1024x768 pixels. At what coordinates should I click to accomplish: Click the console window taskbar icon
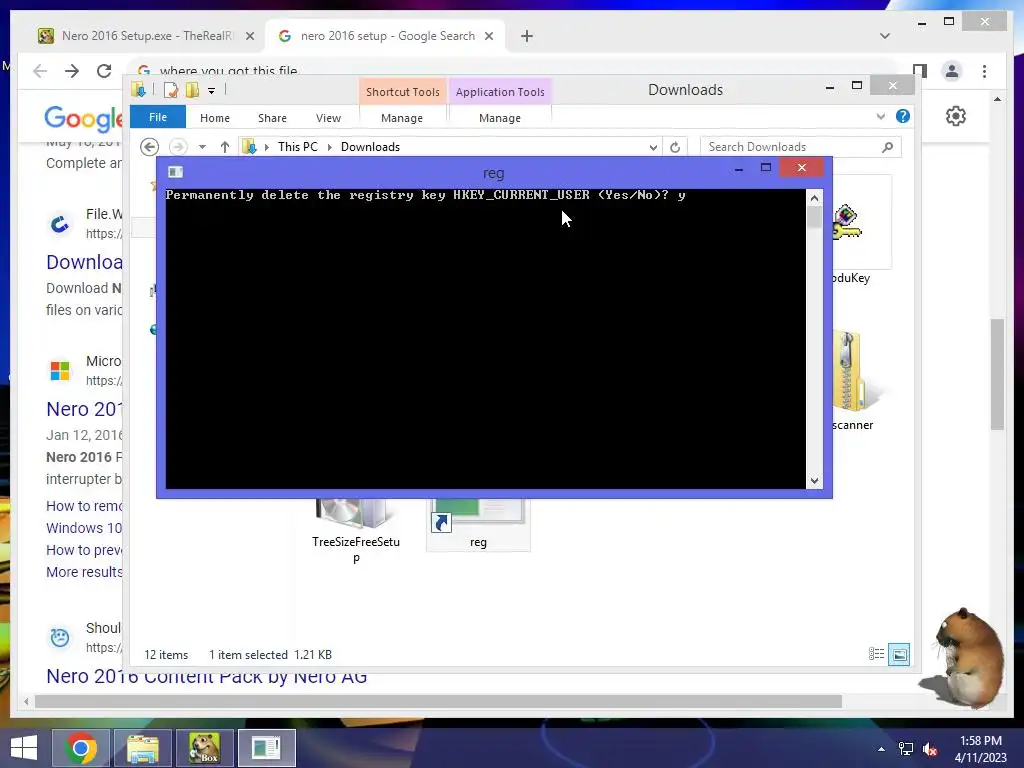(266, 748)
